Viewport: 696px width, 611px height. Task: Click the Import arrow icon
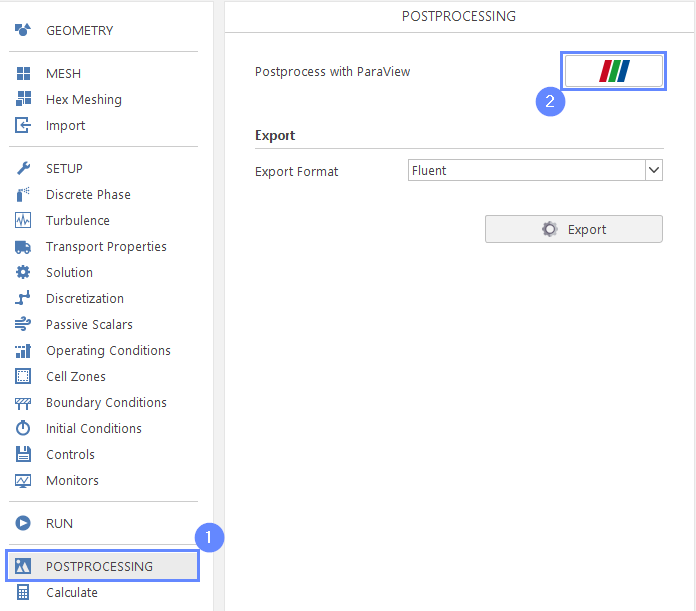23,125
